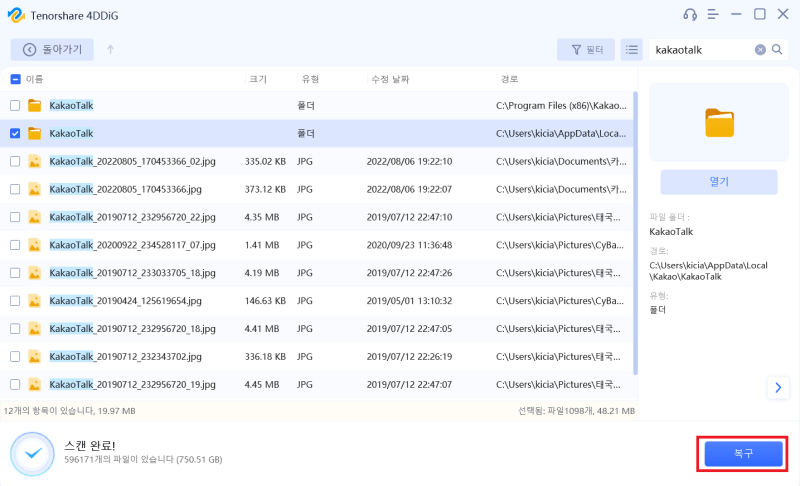
Task: Click the magnifier search icon
Action: coord(777,49)
